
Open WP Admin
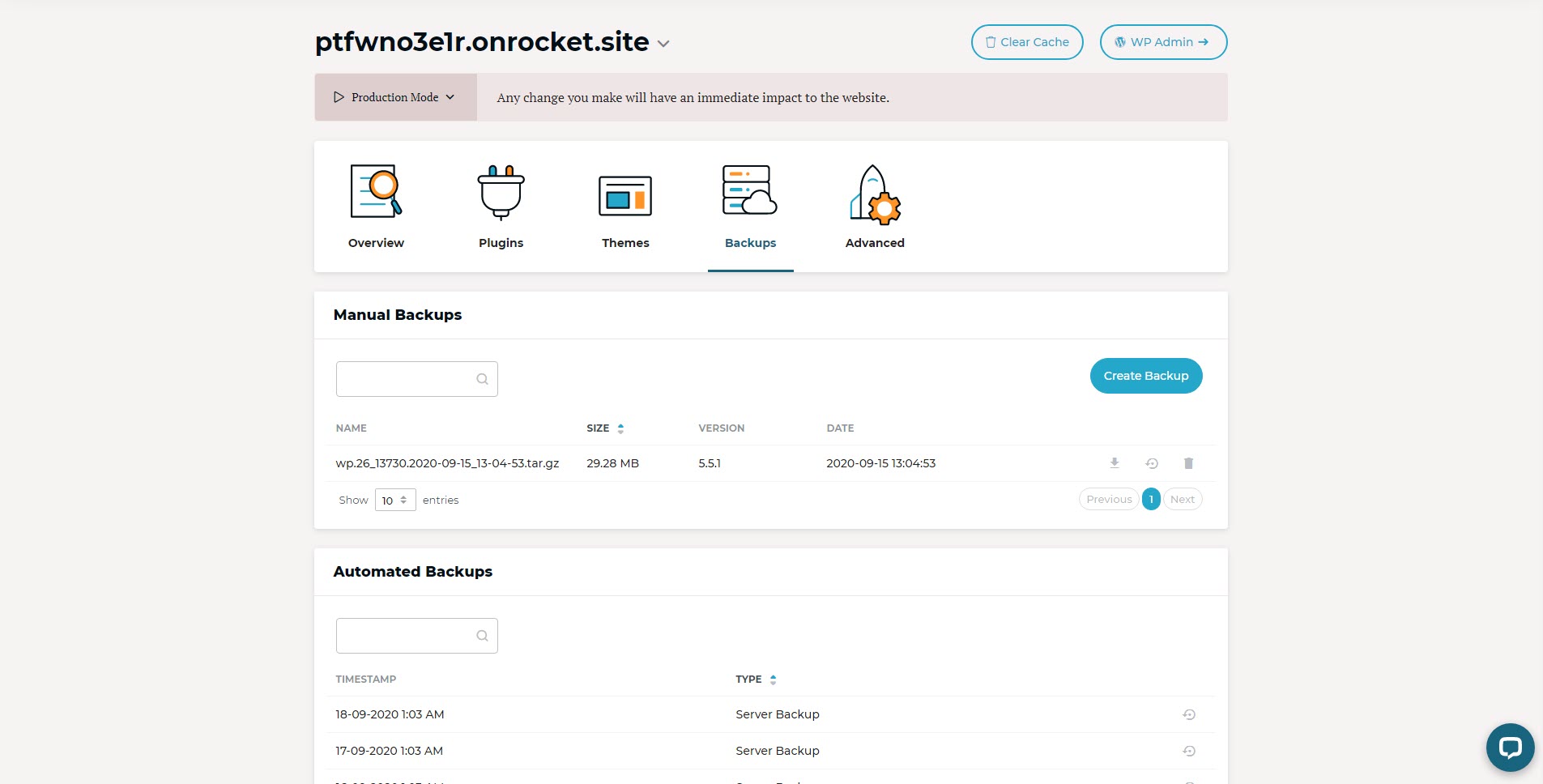(1163, 42)
